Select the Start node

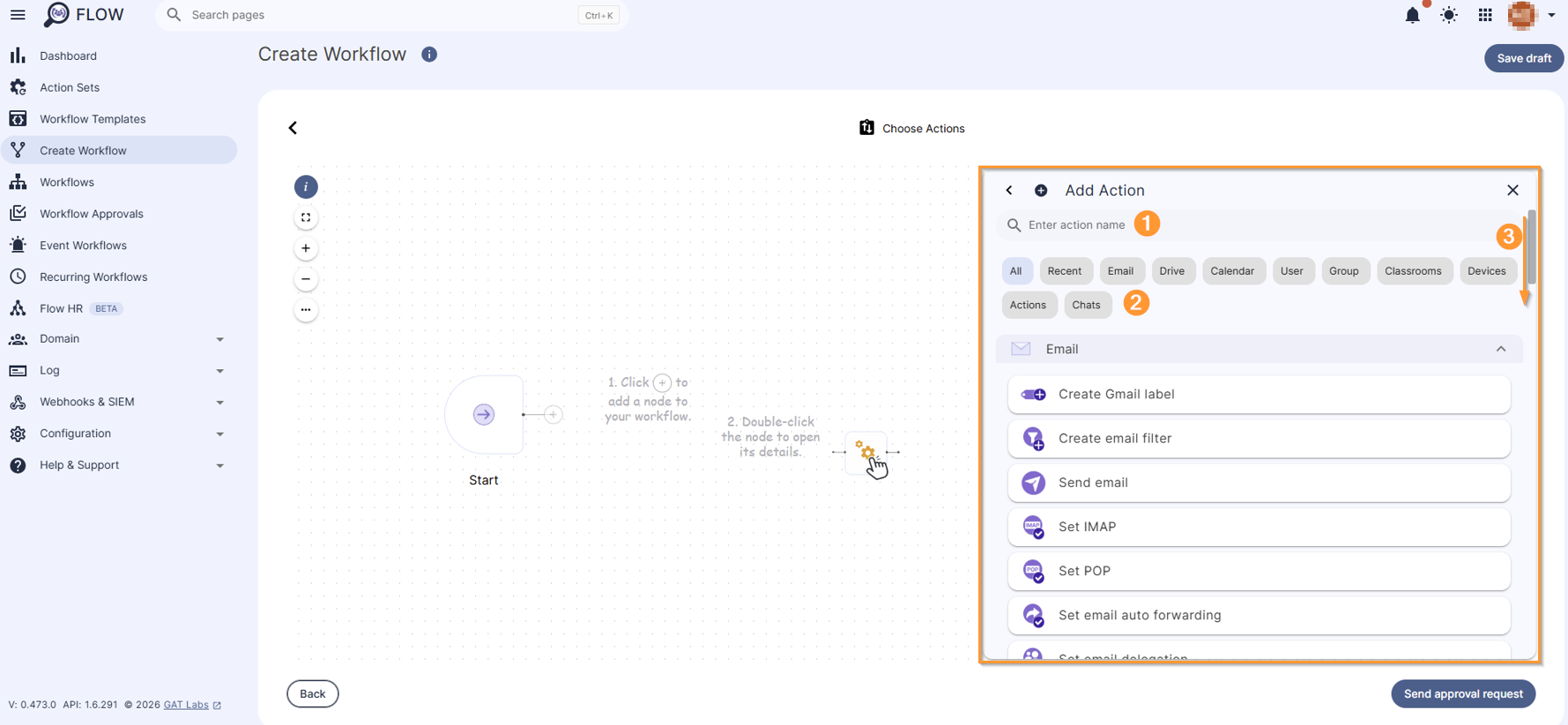[x=484, y=414]
